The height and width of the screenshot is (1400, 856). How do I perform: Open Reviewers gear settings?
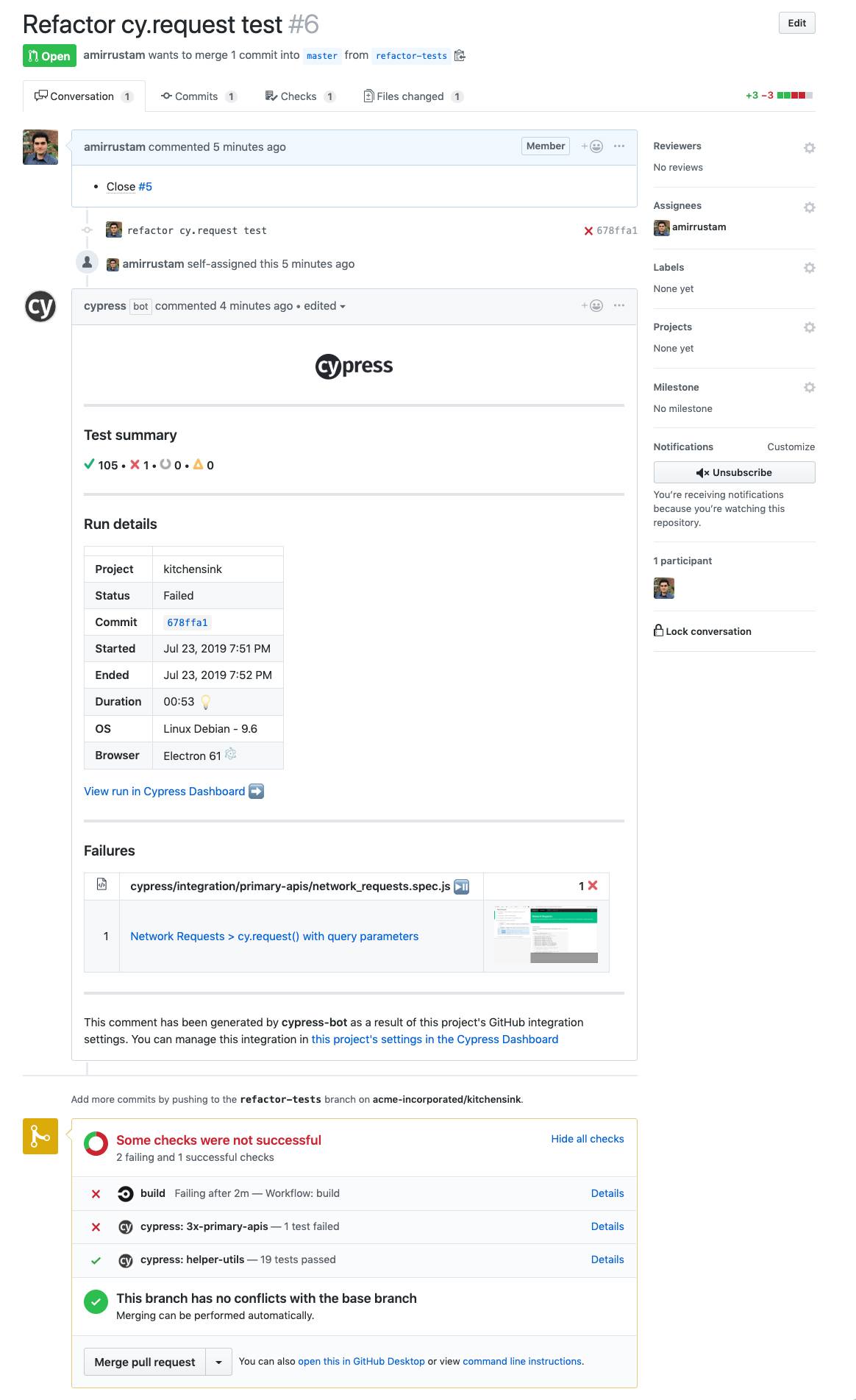click(x=809, y=148)
